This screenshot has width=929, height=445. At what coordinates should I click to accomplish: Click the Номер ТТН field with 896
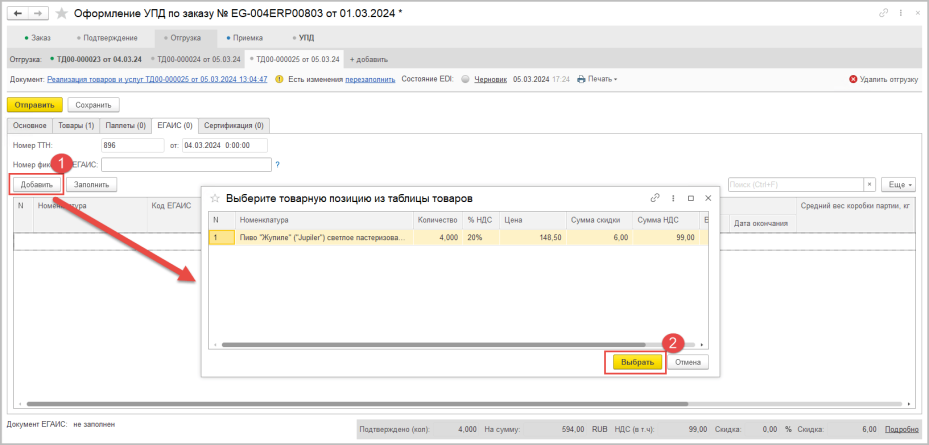coord(133,145)
